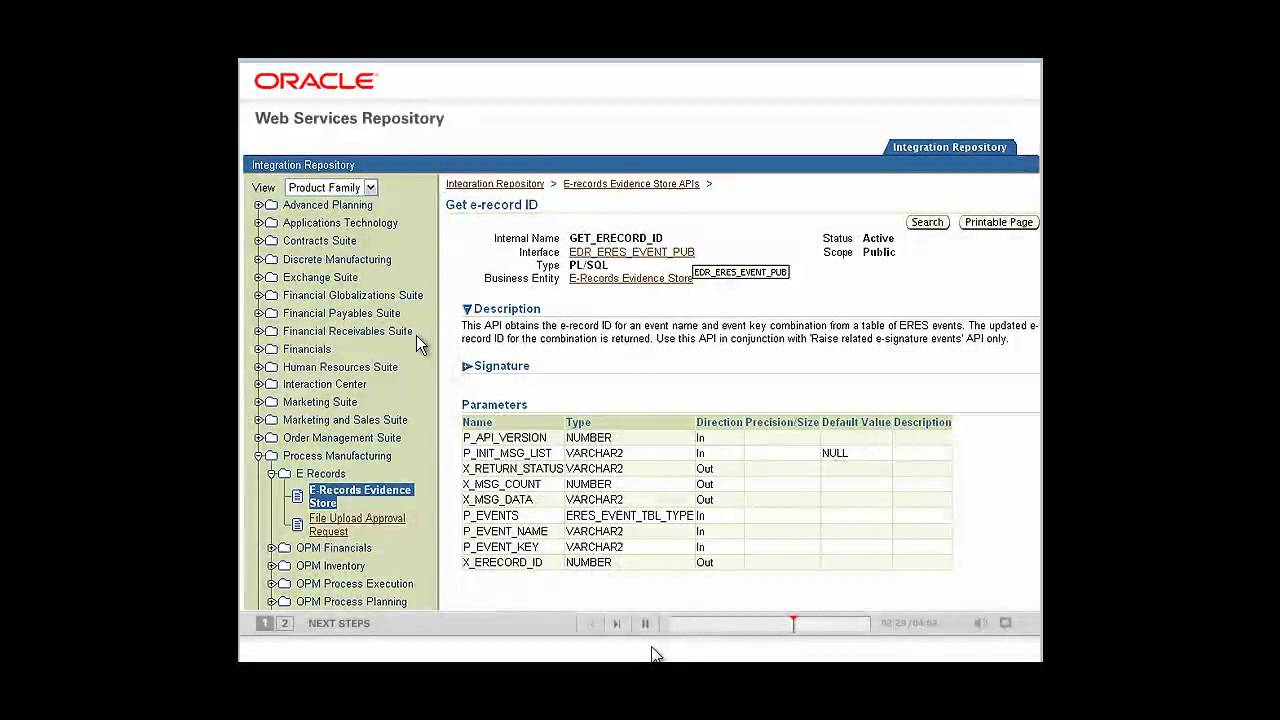Pause the tutorial playback
This screenshot has width=1280, height=720.
tap(645, 623)
